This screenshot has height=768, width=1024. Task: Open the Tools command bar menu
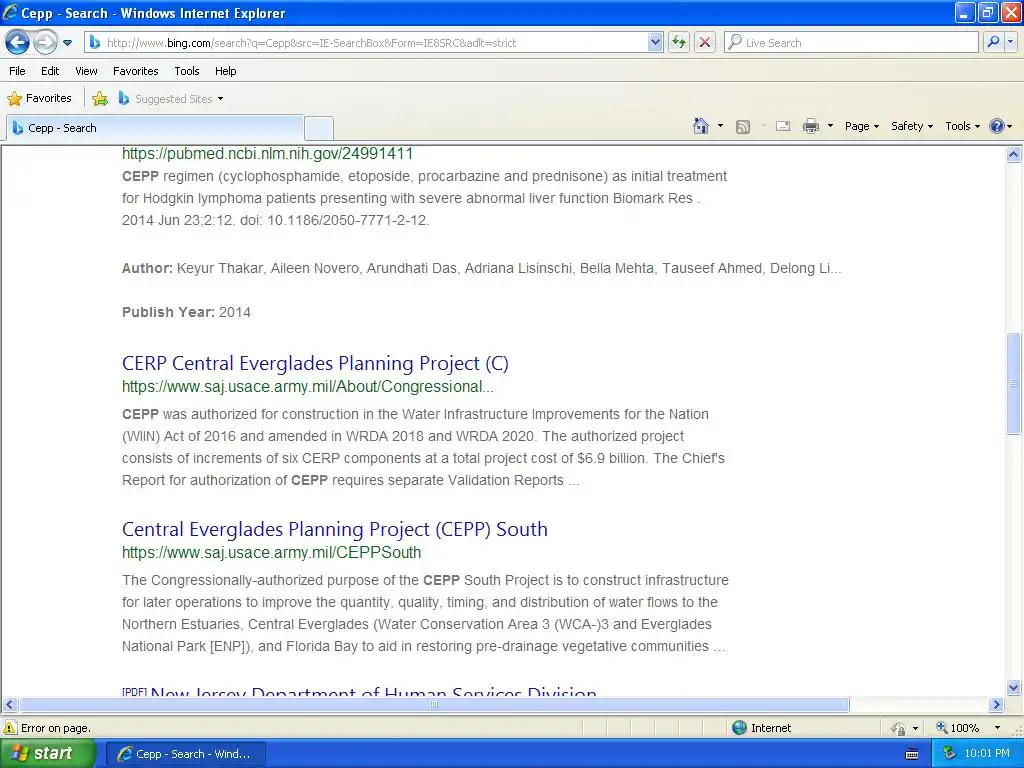962,126
